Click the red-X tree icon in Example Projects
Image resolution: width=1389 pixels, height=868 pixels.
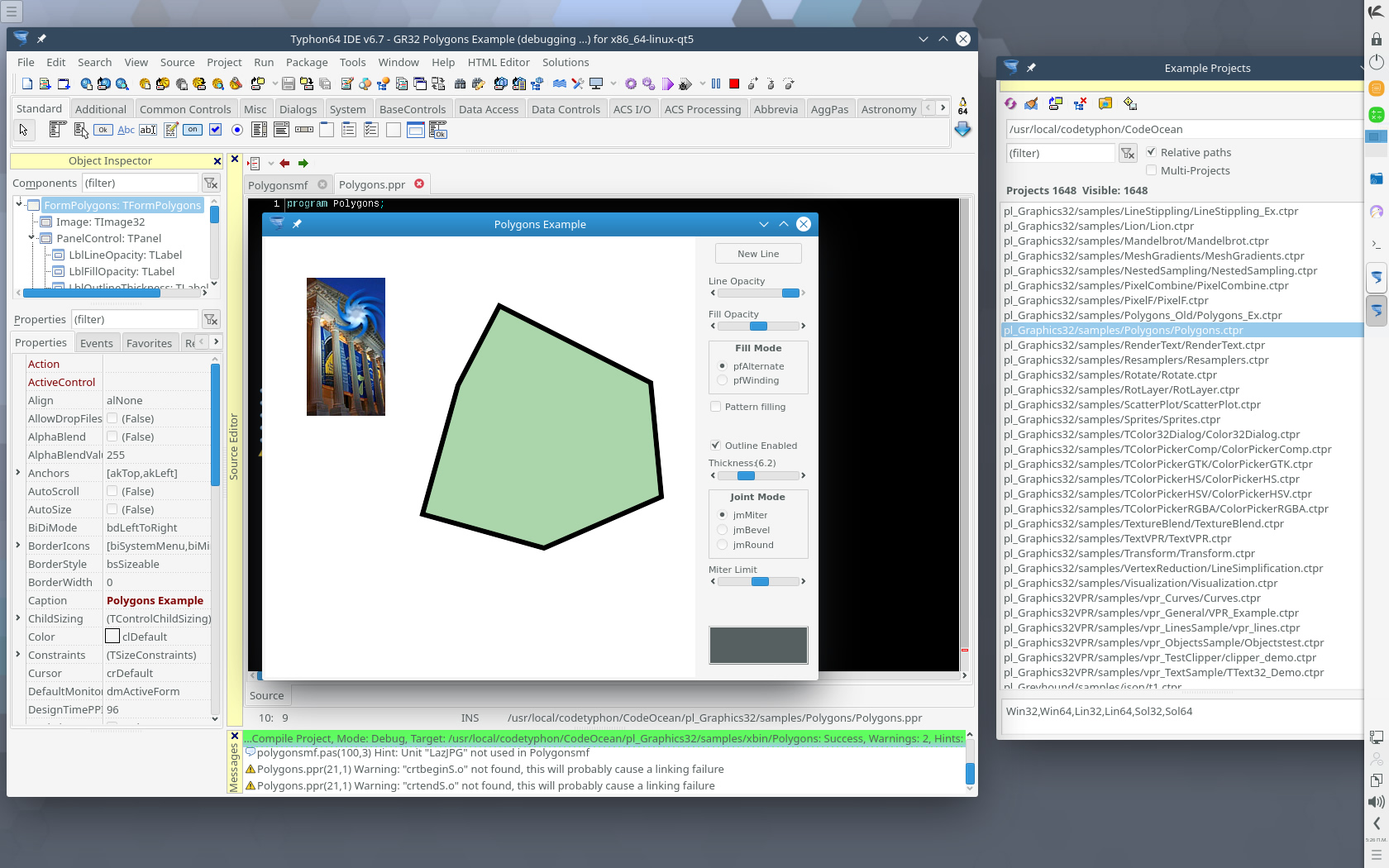coord(1080,103)
